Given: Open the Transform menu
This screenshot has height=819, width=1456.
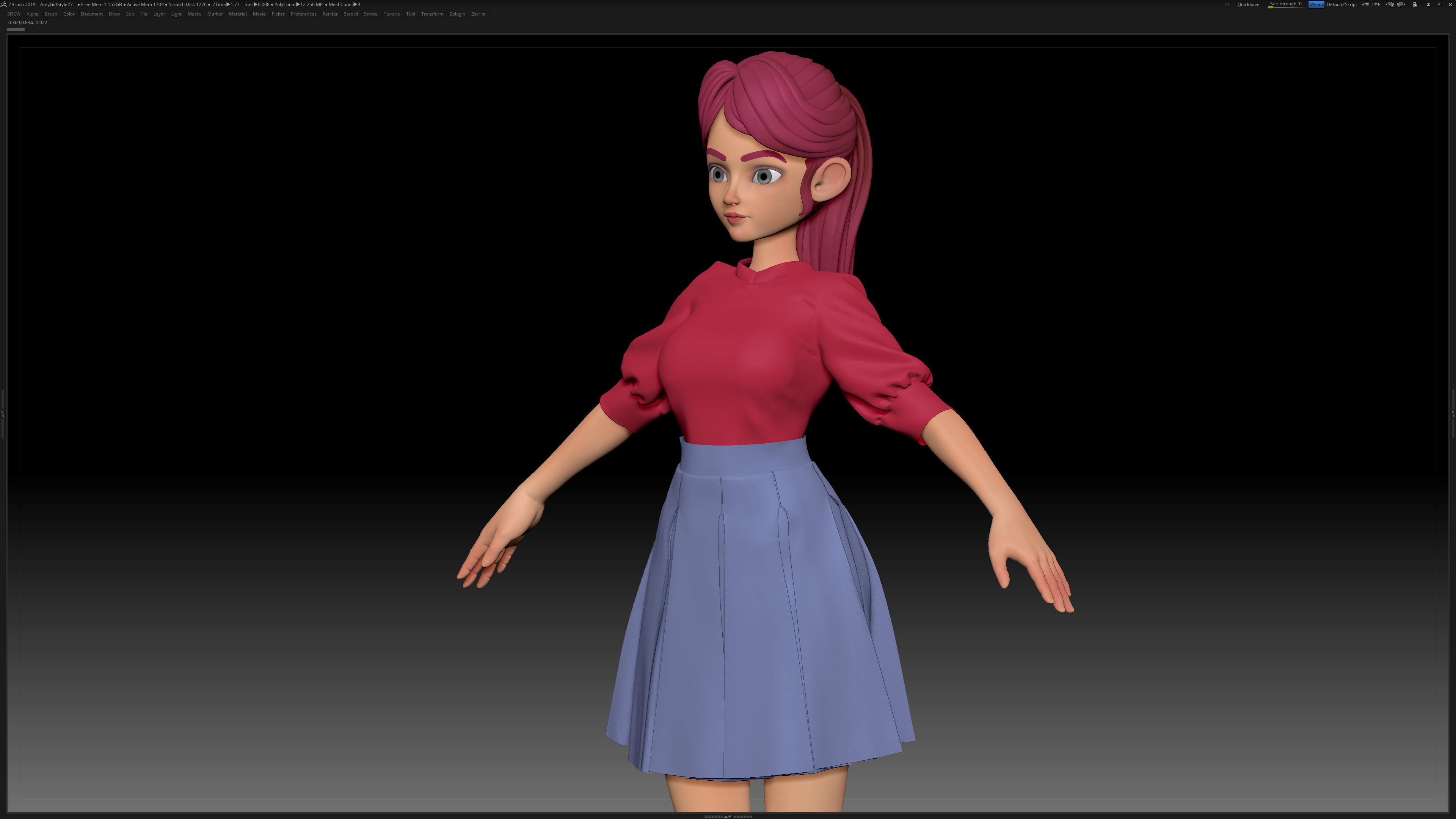Looking at the screenshot, I should 432,14.
